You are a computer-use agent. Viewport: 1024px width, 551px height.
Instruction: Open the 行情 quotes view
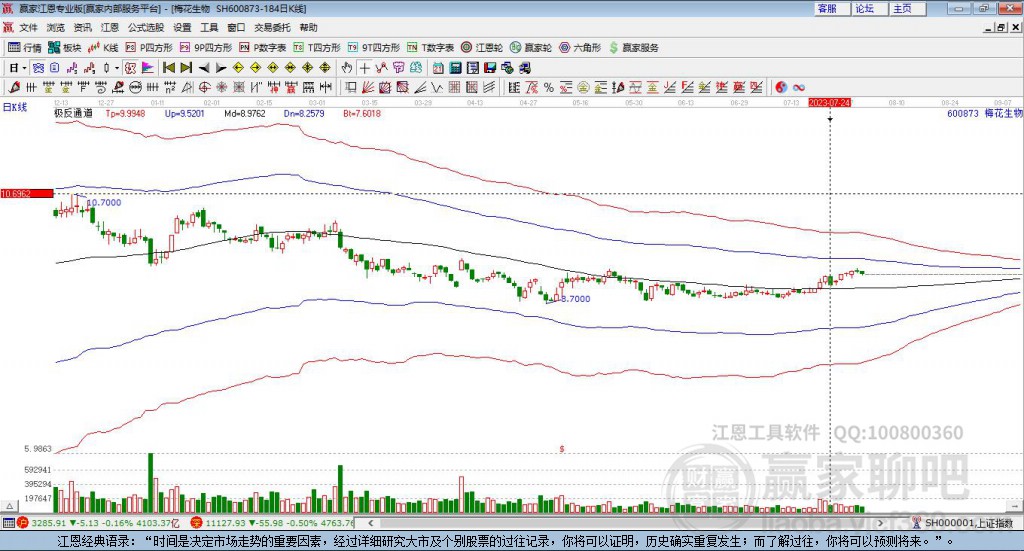point(24,48)
